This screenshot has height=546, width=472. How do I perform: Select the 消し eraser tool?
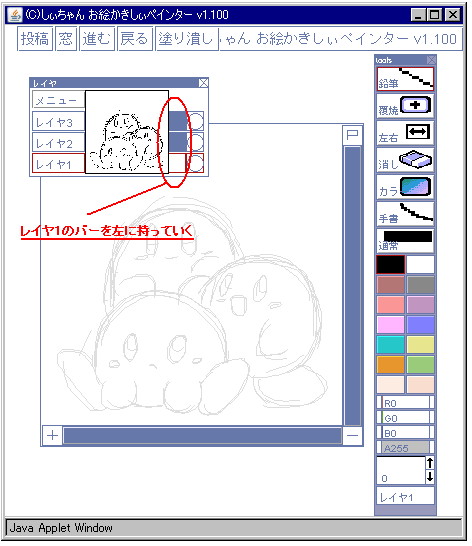(x=405, y=160)
